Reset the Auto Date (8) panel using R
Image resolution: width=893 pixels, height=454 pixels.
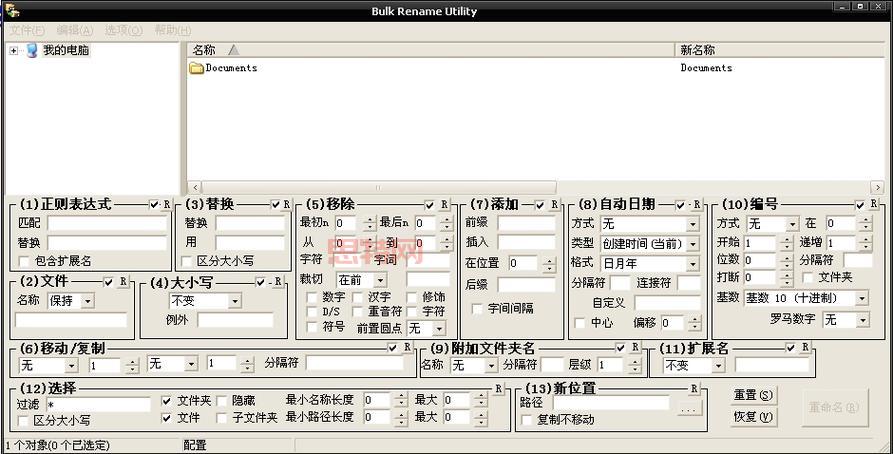tap(697, 204)
